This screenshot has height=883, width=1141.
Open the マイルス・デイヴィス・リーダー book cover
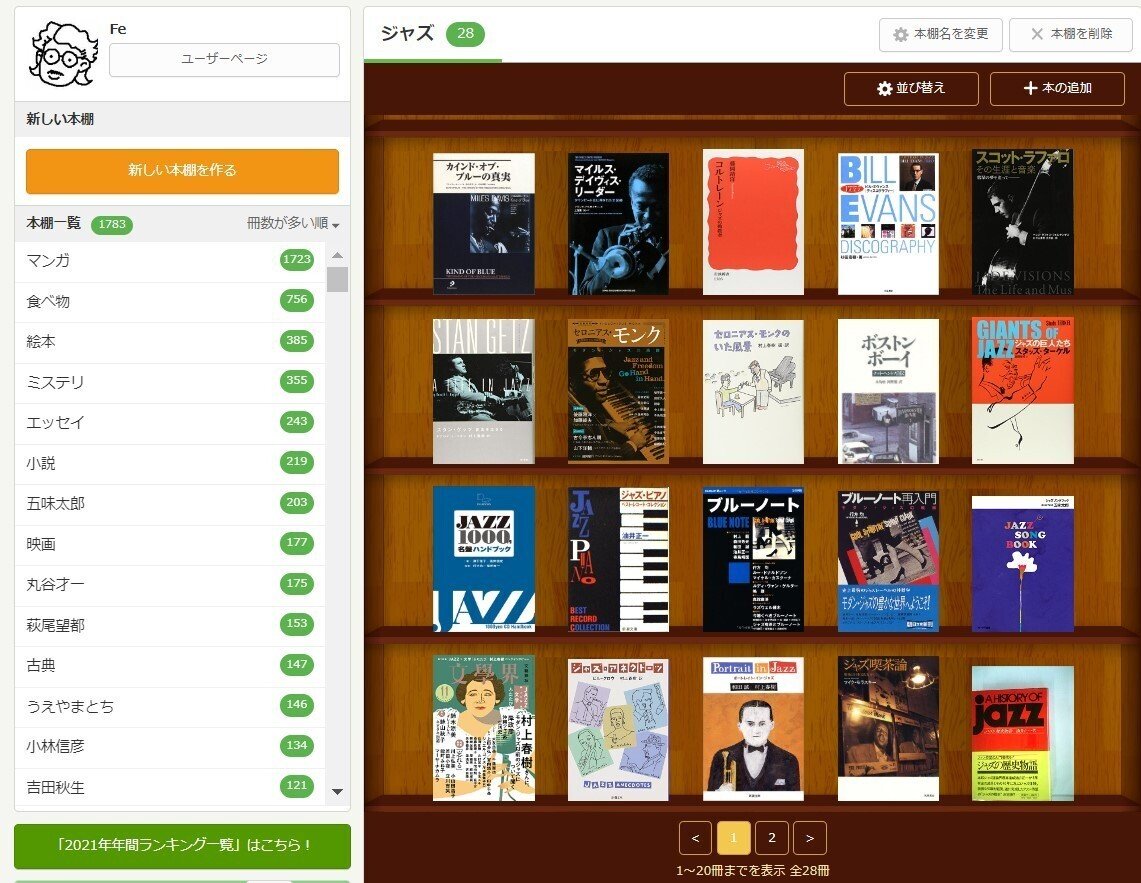click(x=618, y=223)
